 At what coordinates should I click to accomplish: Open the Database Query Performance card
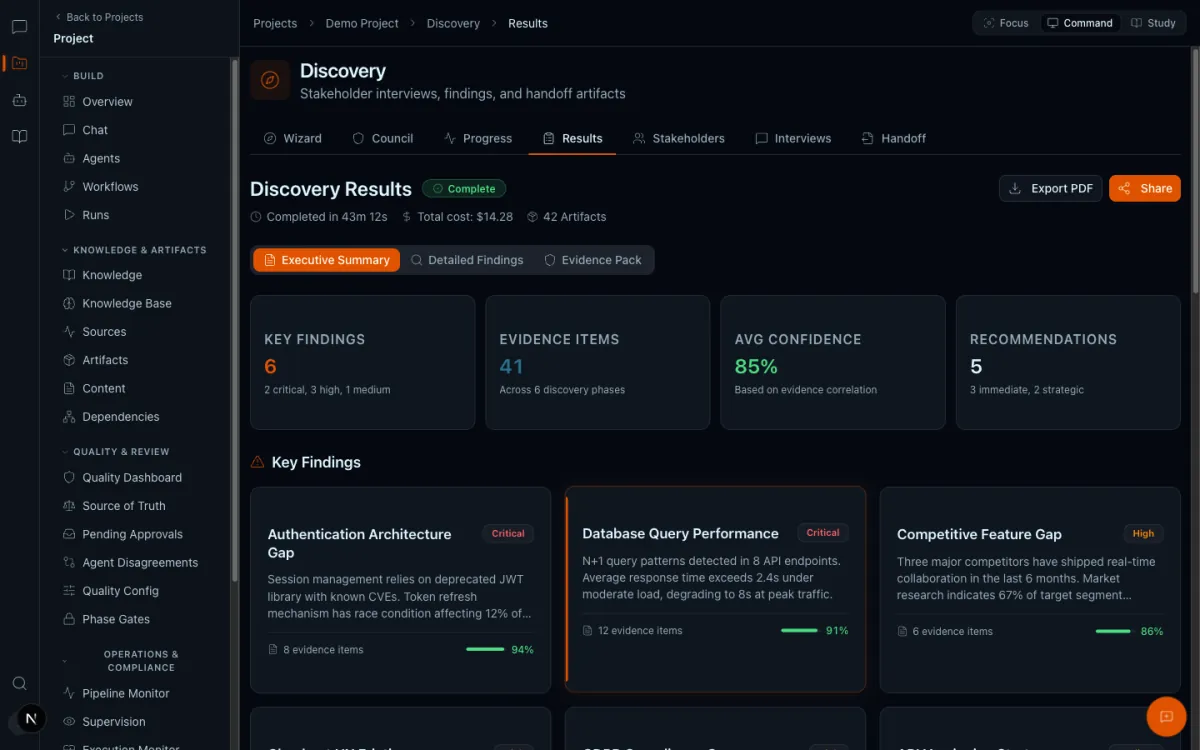pyautogui.click(x=715, y=590)
